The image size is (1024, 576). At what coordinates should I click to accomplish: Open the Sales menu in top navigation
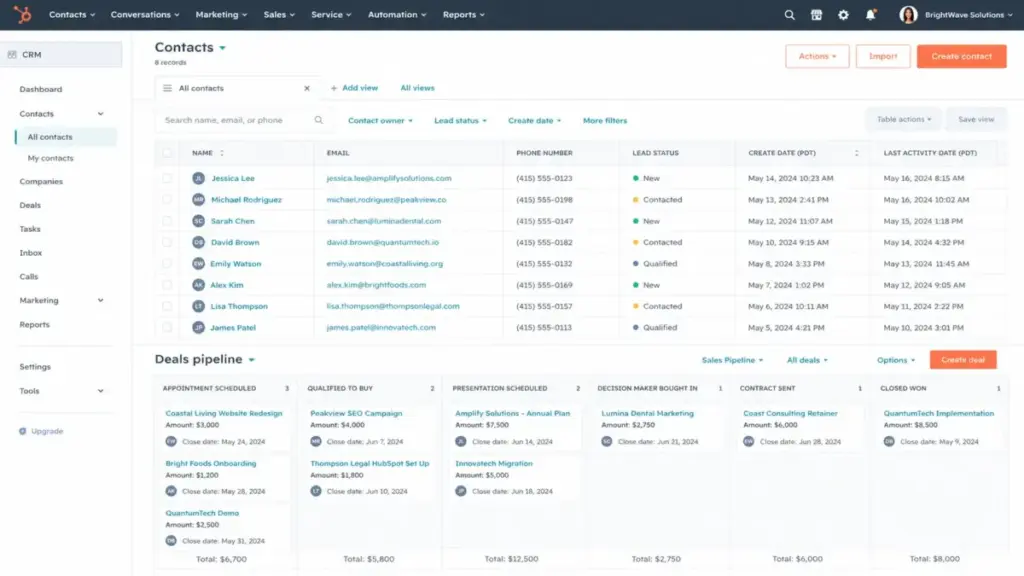(280, 14)
